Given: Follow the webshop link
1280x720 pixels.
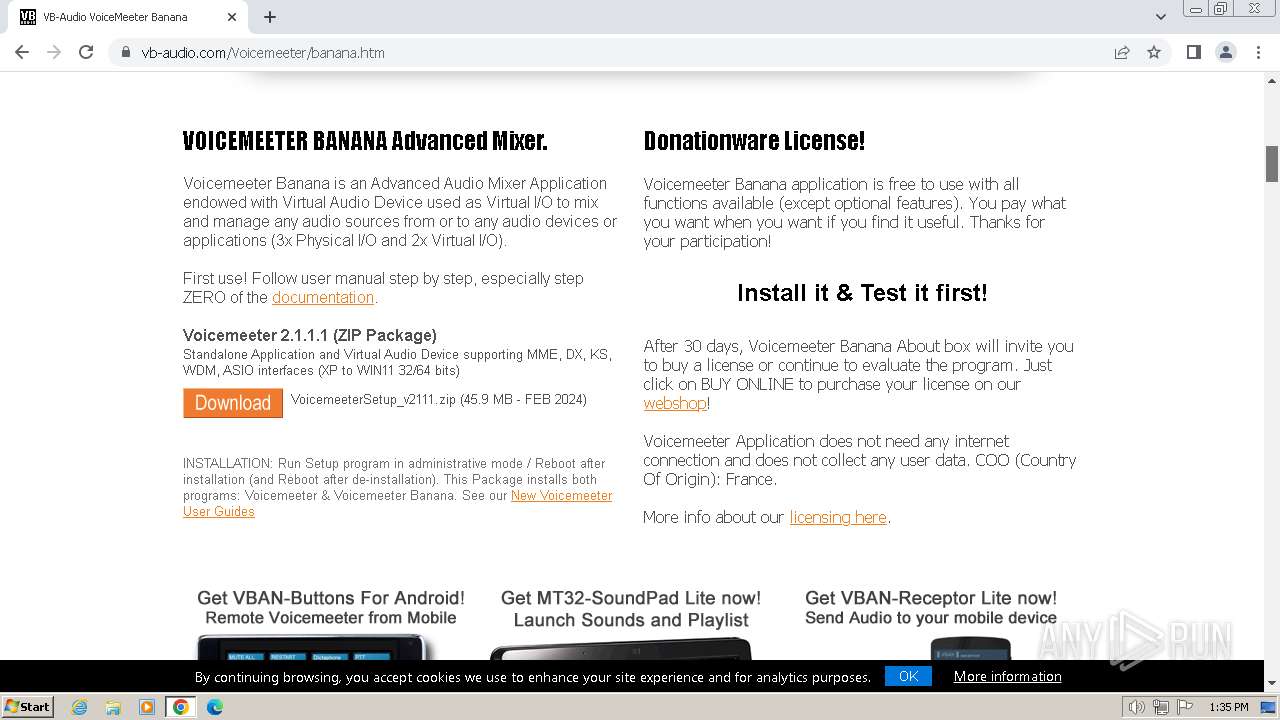Looking at the screenshot, I should coord(675,403).
